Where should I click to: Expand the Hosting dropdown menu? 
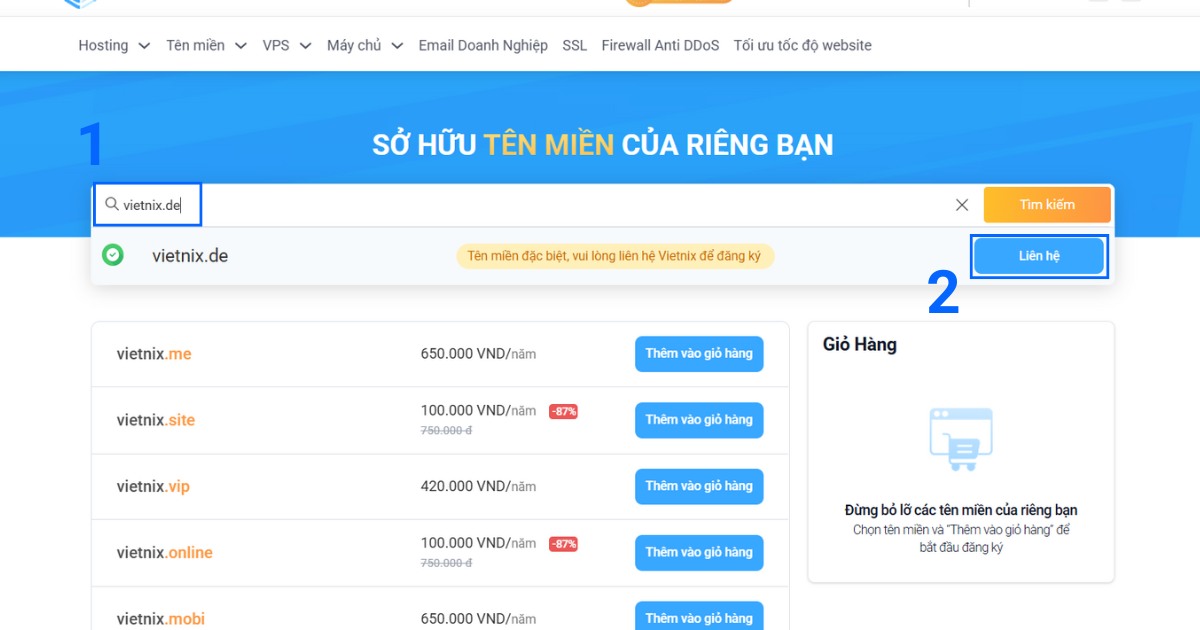pyautogui.click(x=113, y=45)
